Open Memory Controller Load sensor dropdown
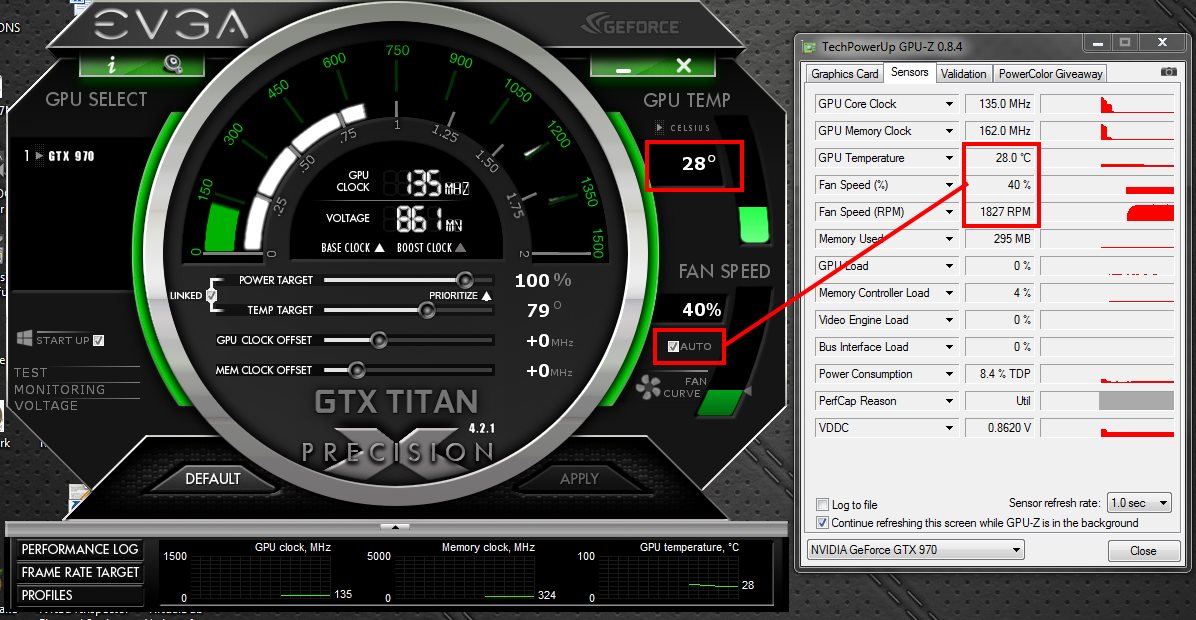 pyautogui.click(x=949, y=293)
